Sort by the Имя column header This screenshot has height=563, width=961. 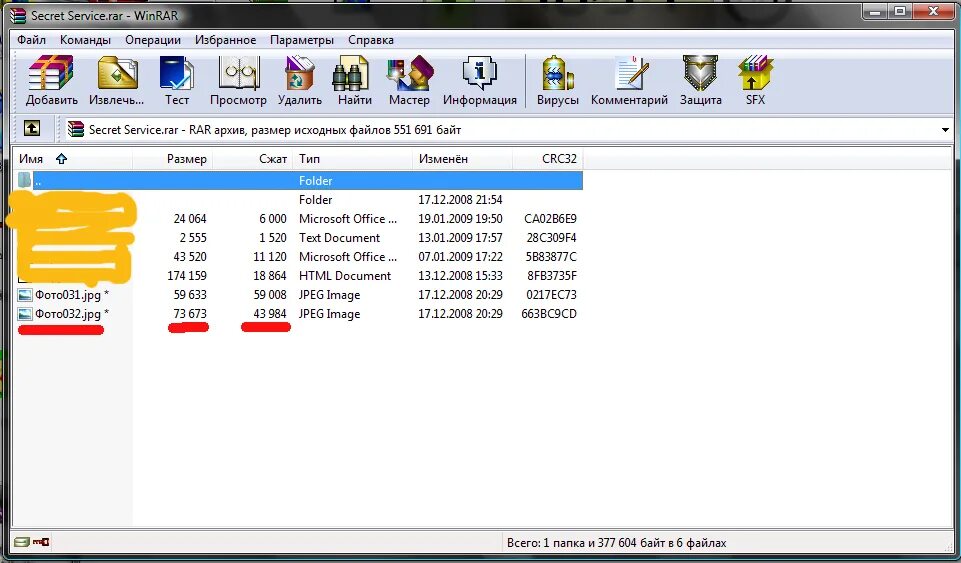click(x=72, y=159)
